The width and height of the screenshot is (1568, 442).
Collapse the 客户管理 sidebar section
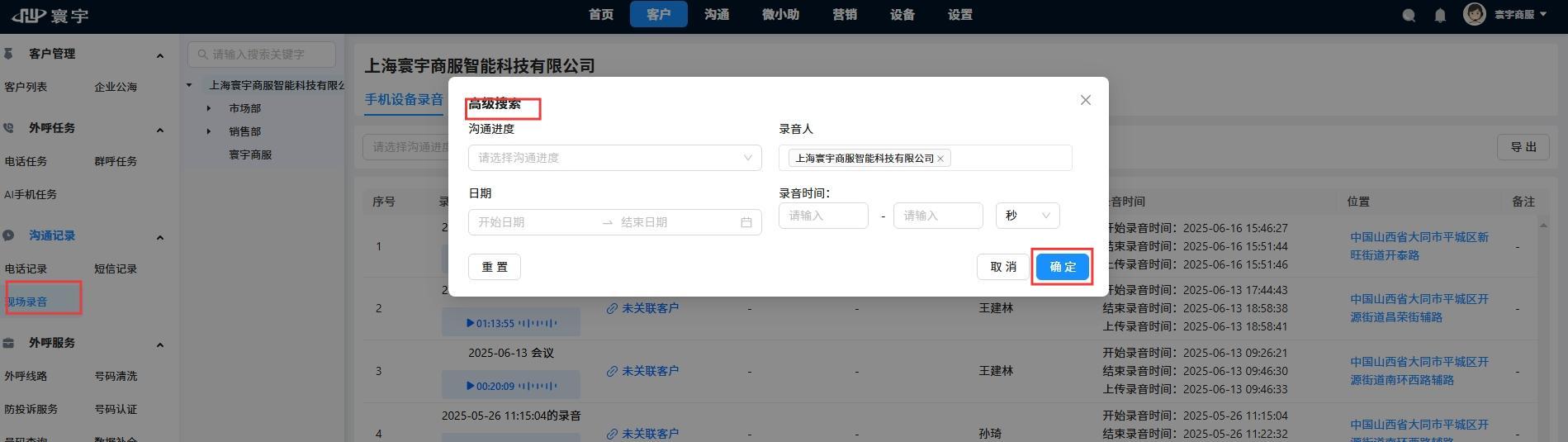(x=160, y=55)
